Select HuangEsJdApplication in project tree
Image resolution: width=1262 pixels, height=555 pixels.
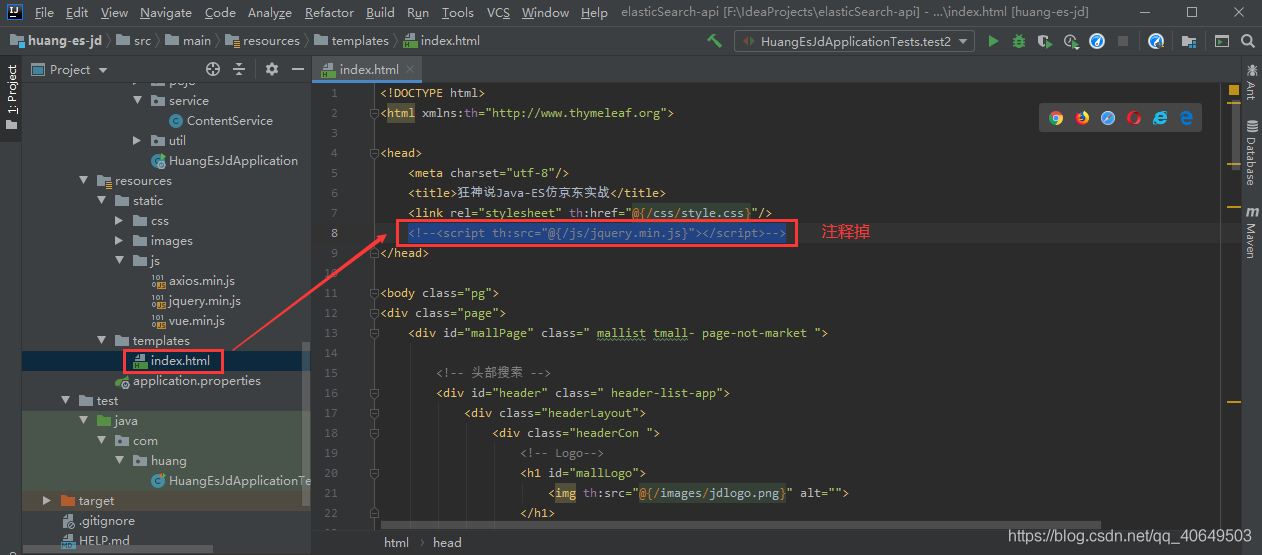(x=224, y=161)
